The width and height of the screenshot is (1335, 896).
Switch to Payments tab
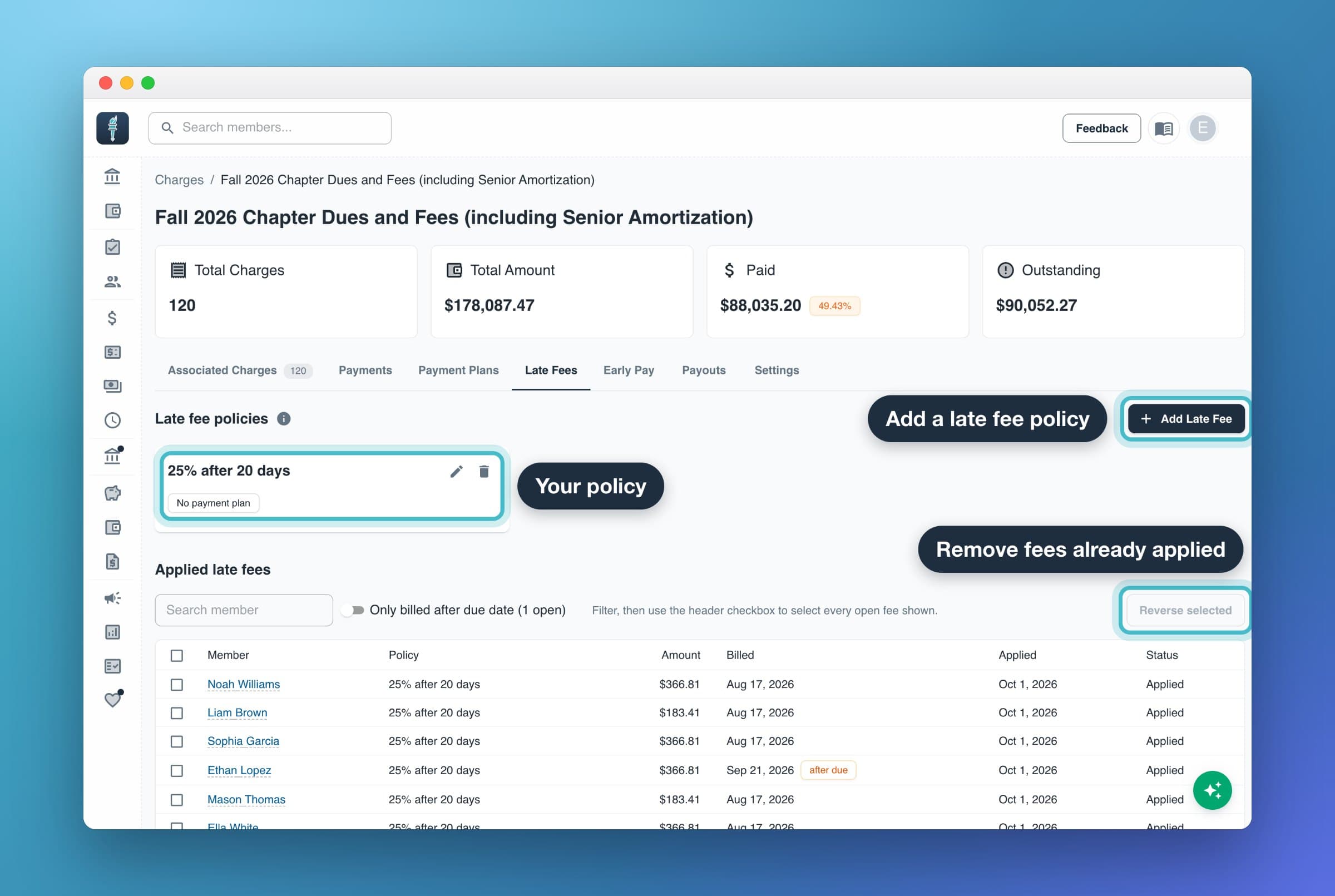pos(365,370)
